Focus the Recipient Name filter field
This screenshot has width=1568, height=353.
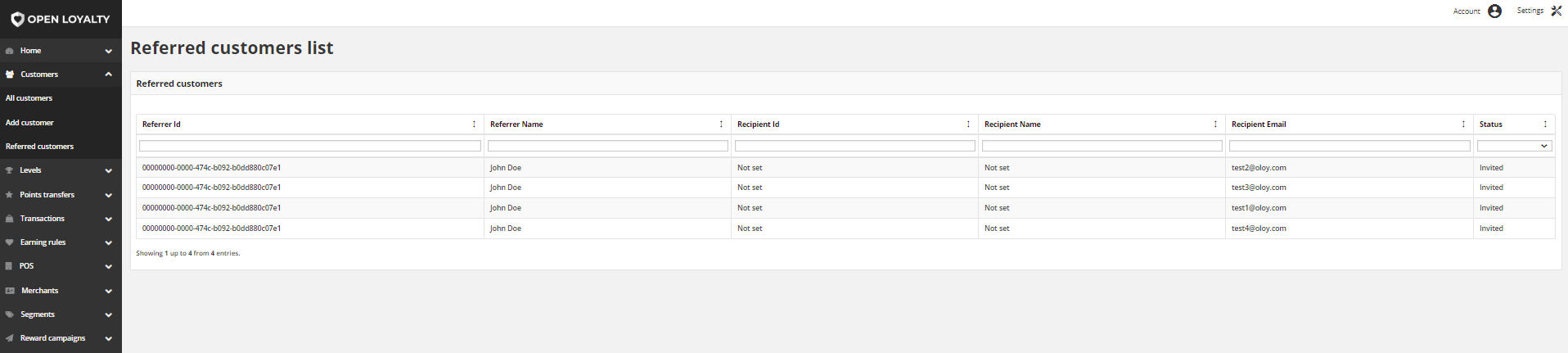click(1102, 146)
